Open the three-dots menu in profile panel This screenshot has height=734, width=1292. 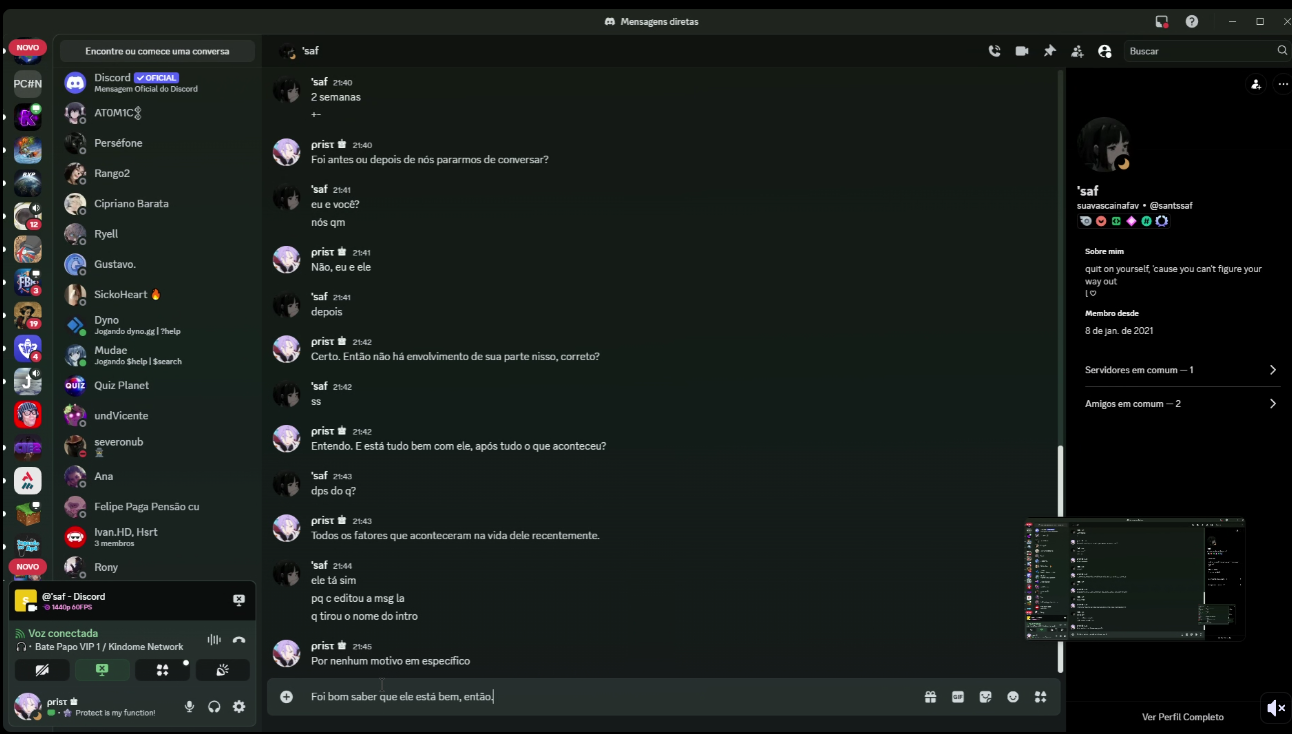pos(1283,84)
